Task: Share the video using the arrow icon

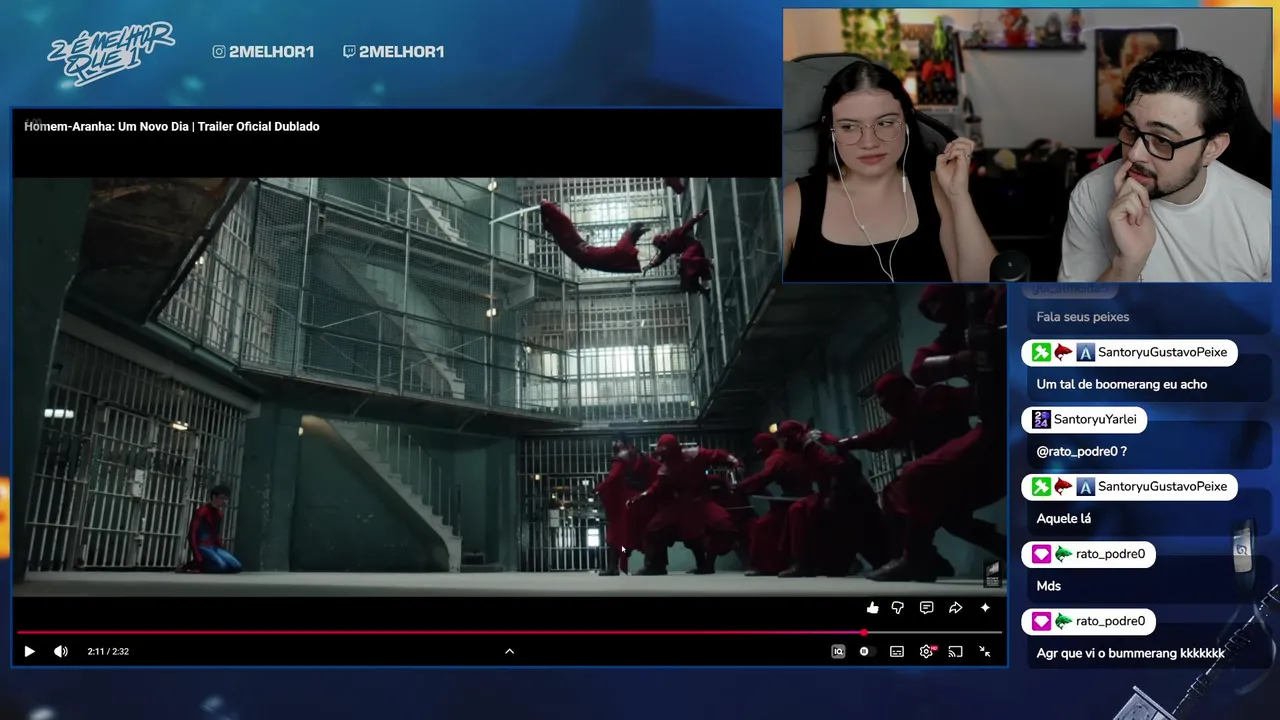Action: click(955, 607)
